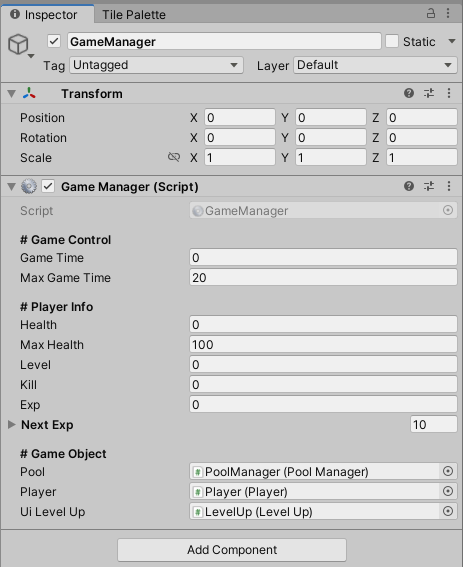Open object picker for Pool field
Image resolution: width=463 pixels, height=567 pixels.
[x=448, y=471]
